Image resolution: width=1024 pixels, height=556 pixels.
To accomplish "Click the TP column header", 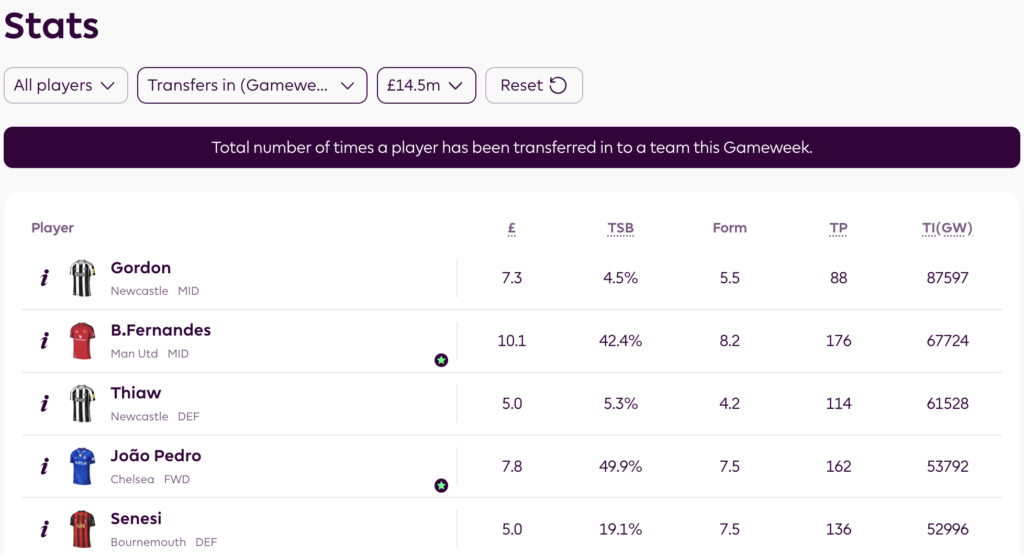I will (838, 228).
